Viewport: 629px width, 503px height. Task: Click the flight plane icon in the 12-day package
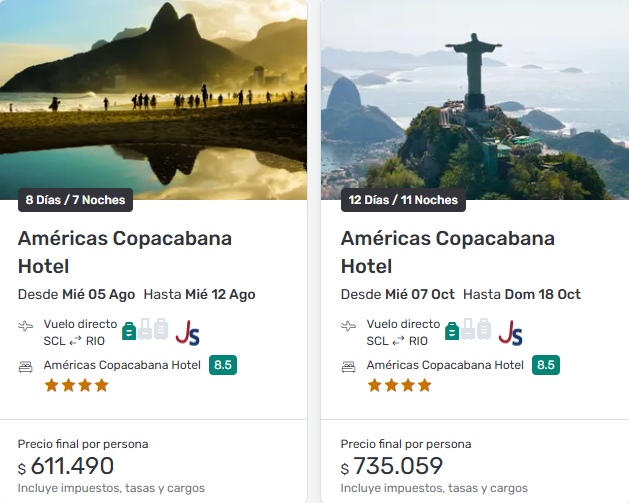tap(349, 326)
